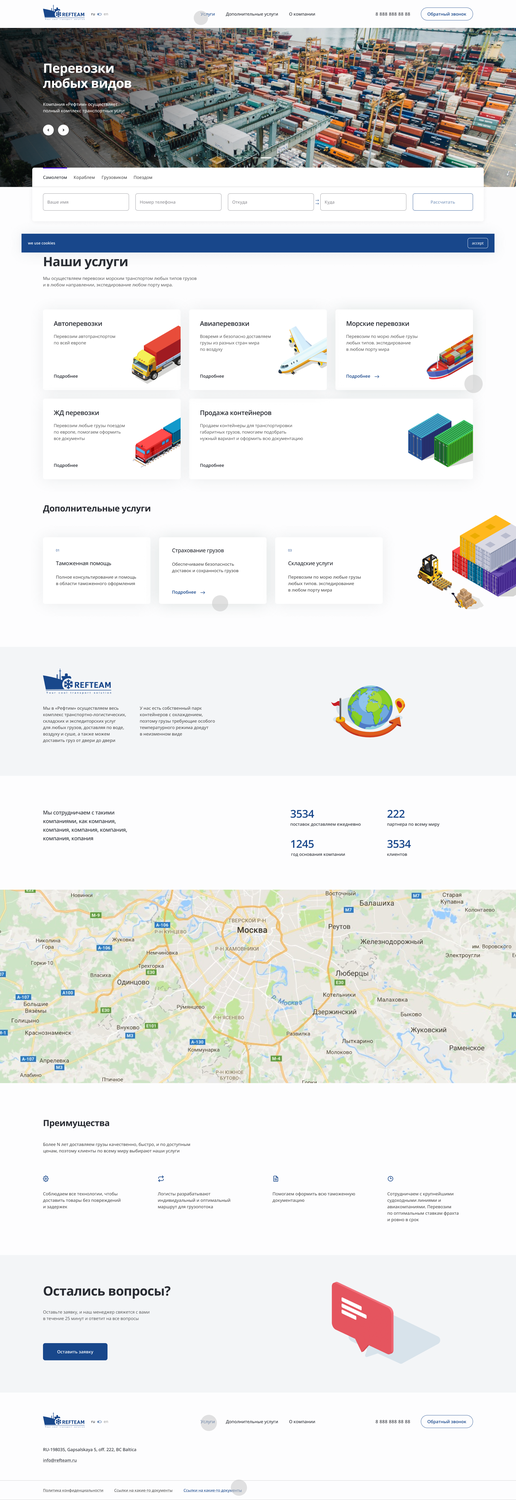This screenshot has width=516, height=1500.
Task: Open Политика конфиденциальности footer link
Action: (73, 1490)
